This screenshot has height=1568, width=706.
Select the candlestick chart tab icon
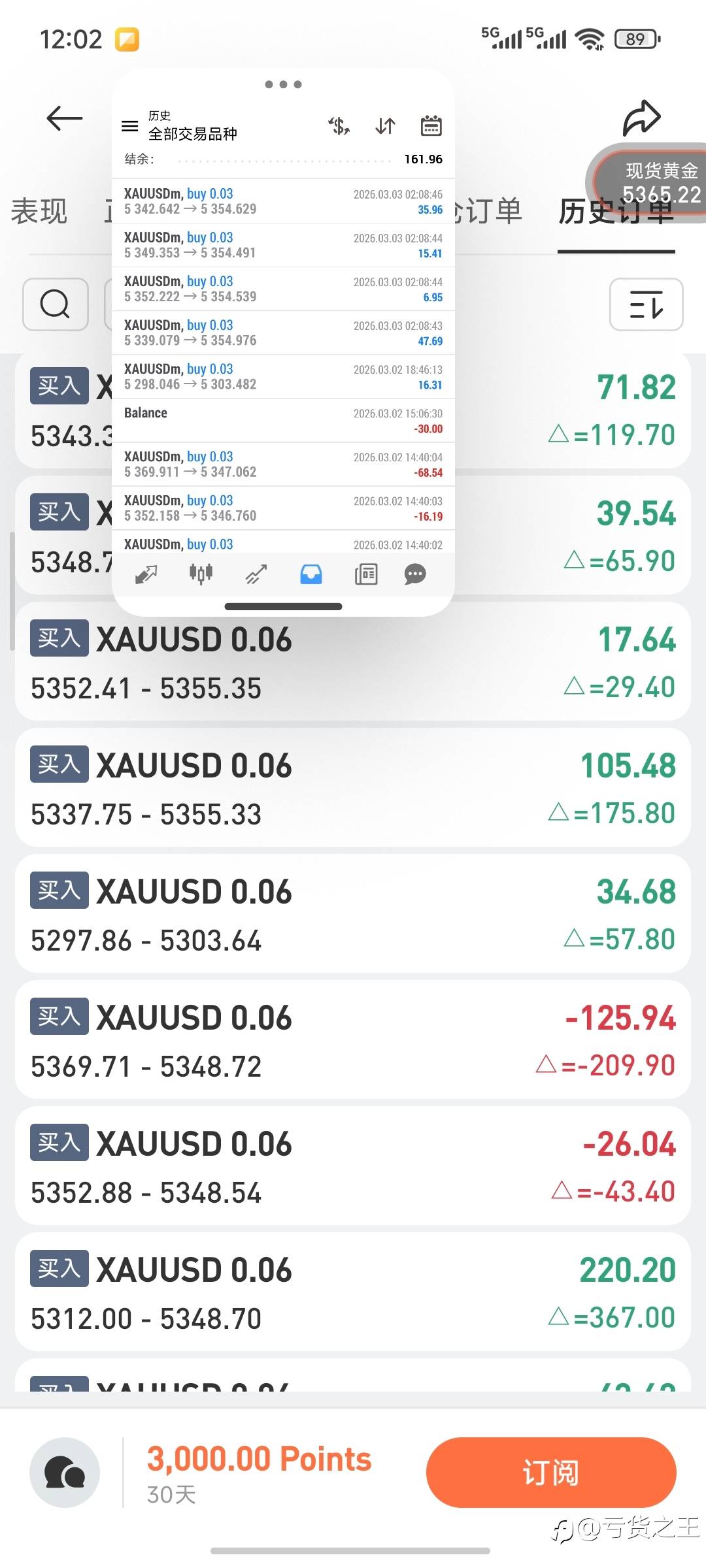(201, 574)
